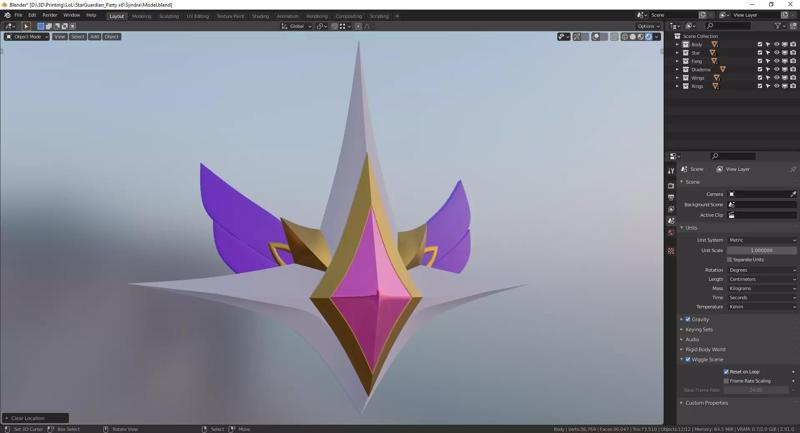Toggle the Gravity checkbox
Viewport: 800px width, 433px height.
688,320
